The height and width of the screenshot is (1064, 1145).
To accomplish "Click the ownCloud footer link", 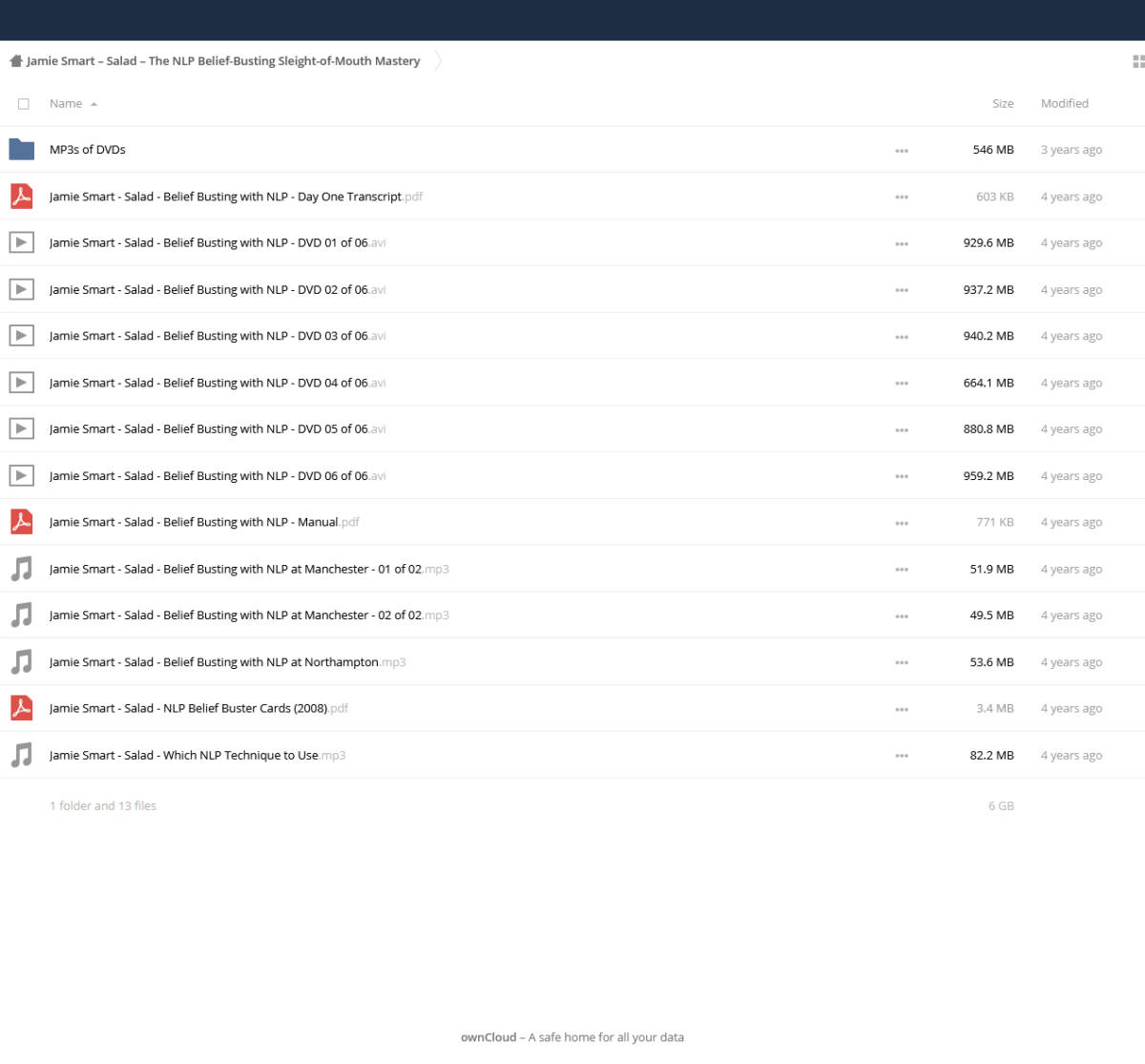I will [x=489, y=1037].
